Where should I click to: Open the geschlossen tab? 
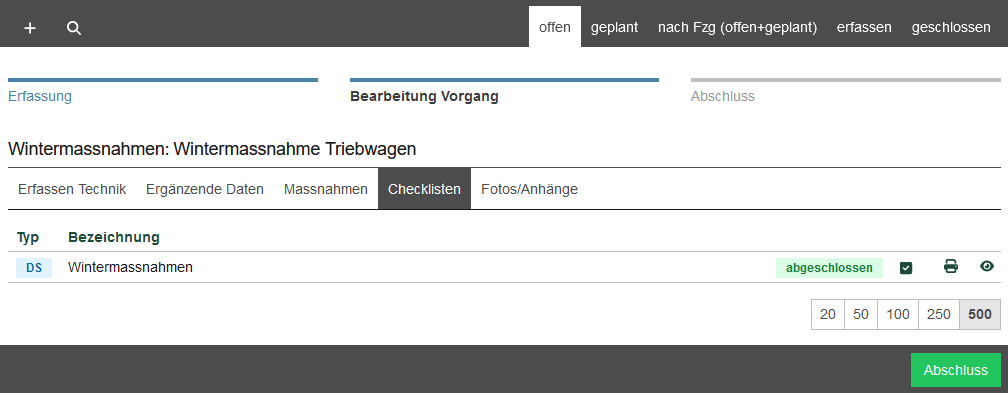coord(951,27)
